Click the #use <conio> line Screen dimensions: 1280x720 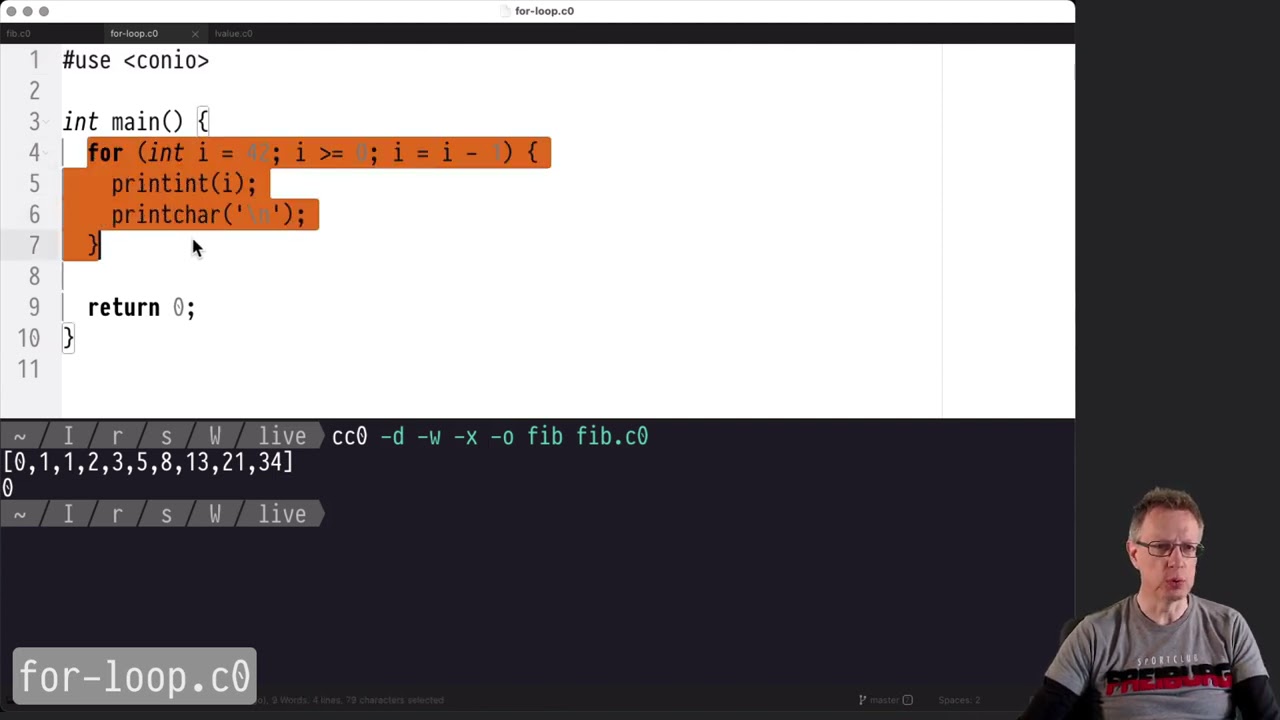(136, 61)
